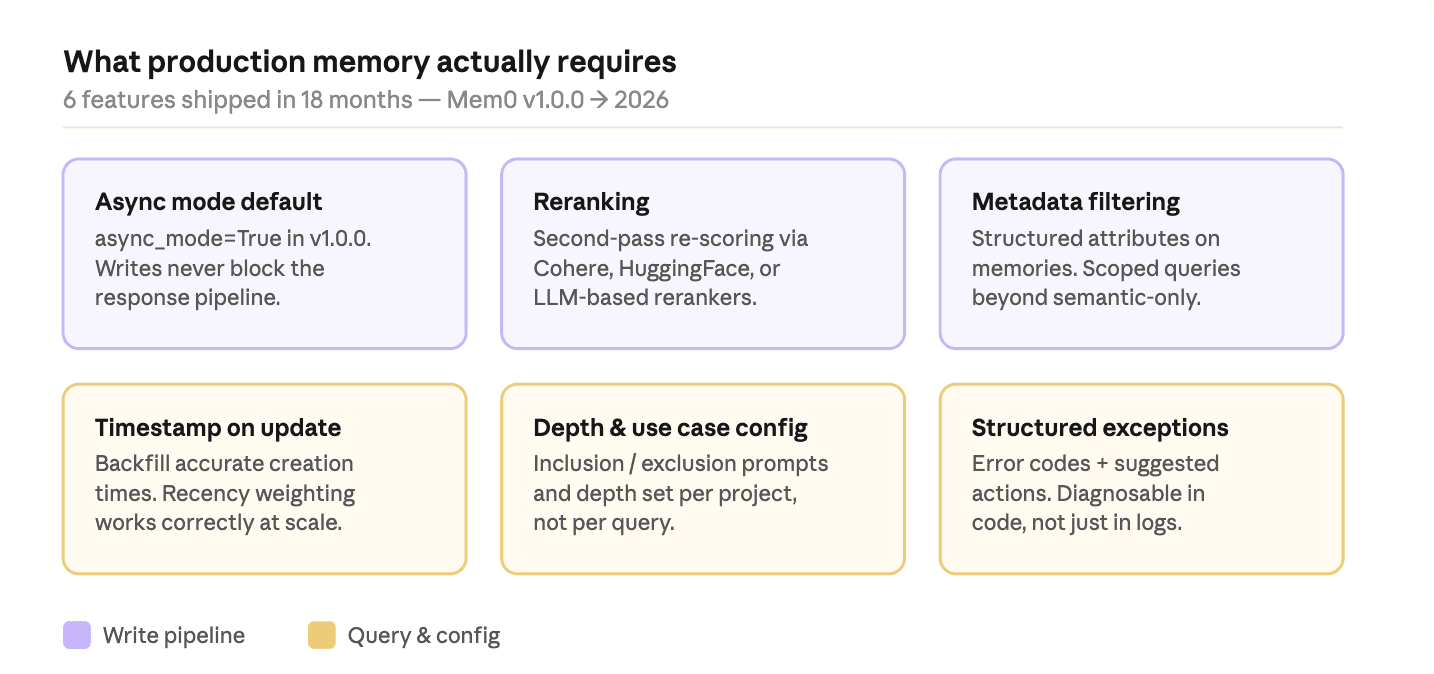
Task: Select the 'Metadata filtering' card title
Action: click(1076, 202)
